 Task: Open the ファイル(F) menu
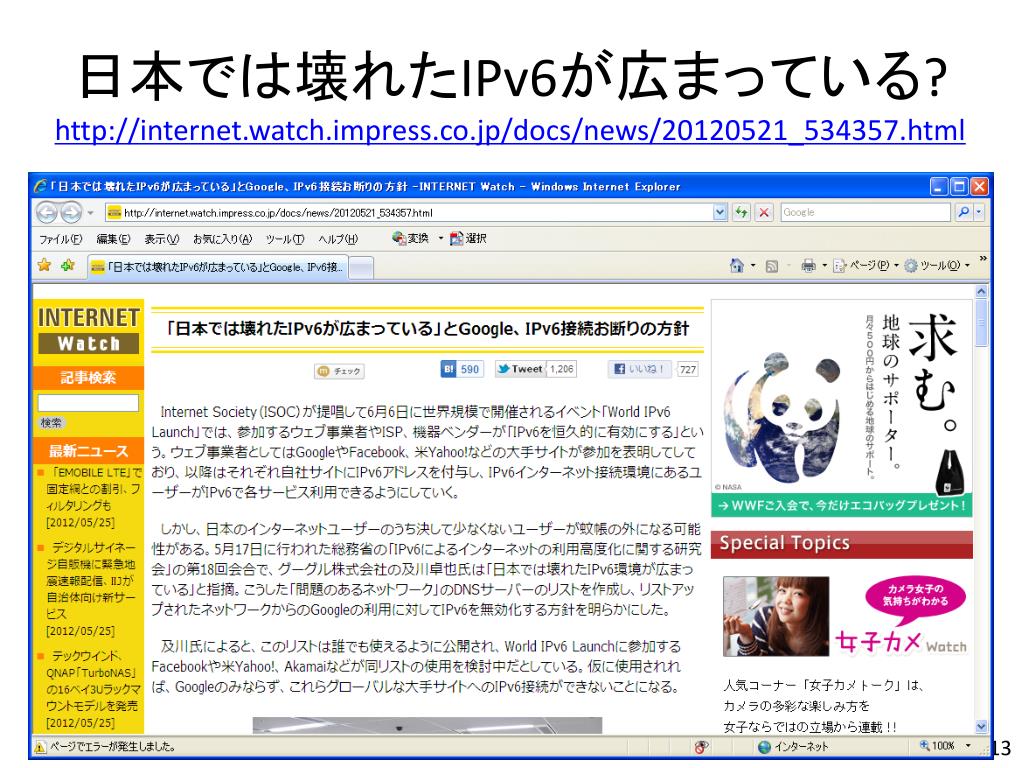pos(60,239)
